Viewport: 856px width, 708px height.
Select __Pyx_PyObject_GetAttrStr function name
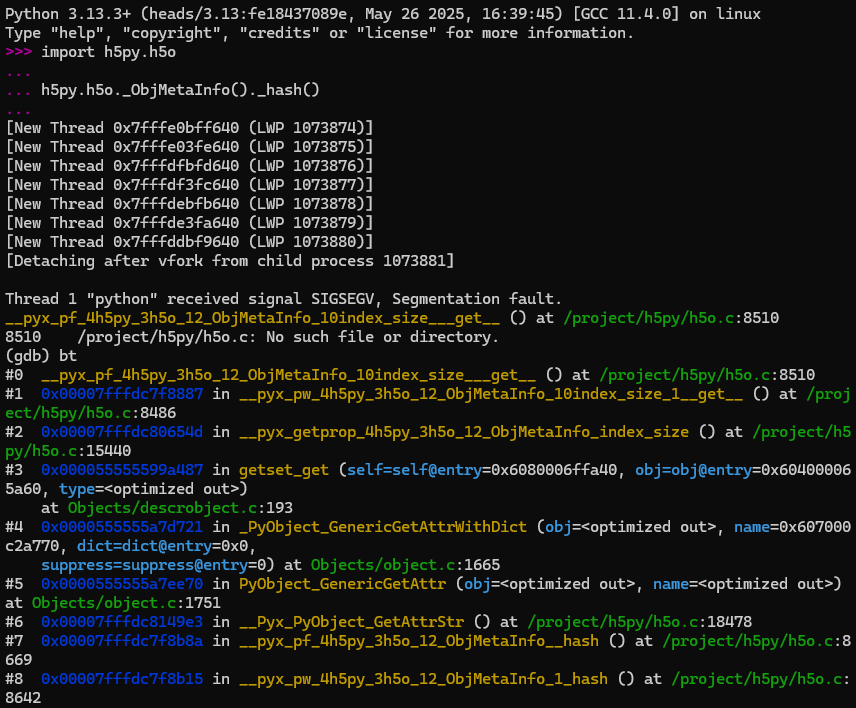[352, 622]
